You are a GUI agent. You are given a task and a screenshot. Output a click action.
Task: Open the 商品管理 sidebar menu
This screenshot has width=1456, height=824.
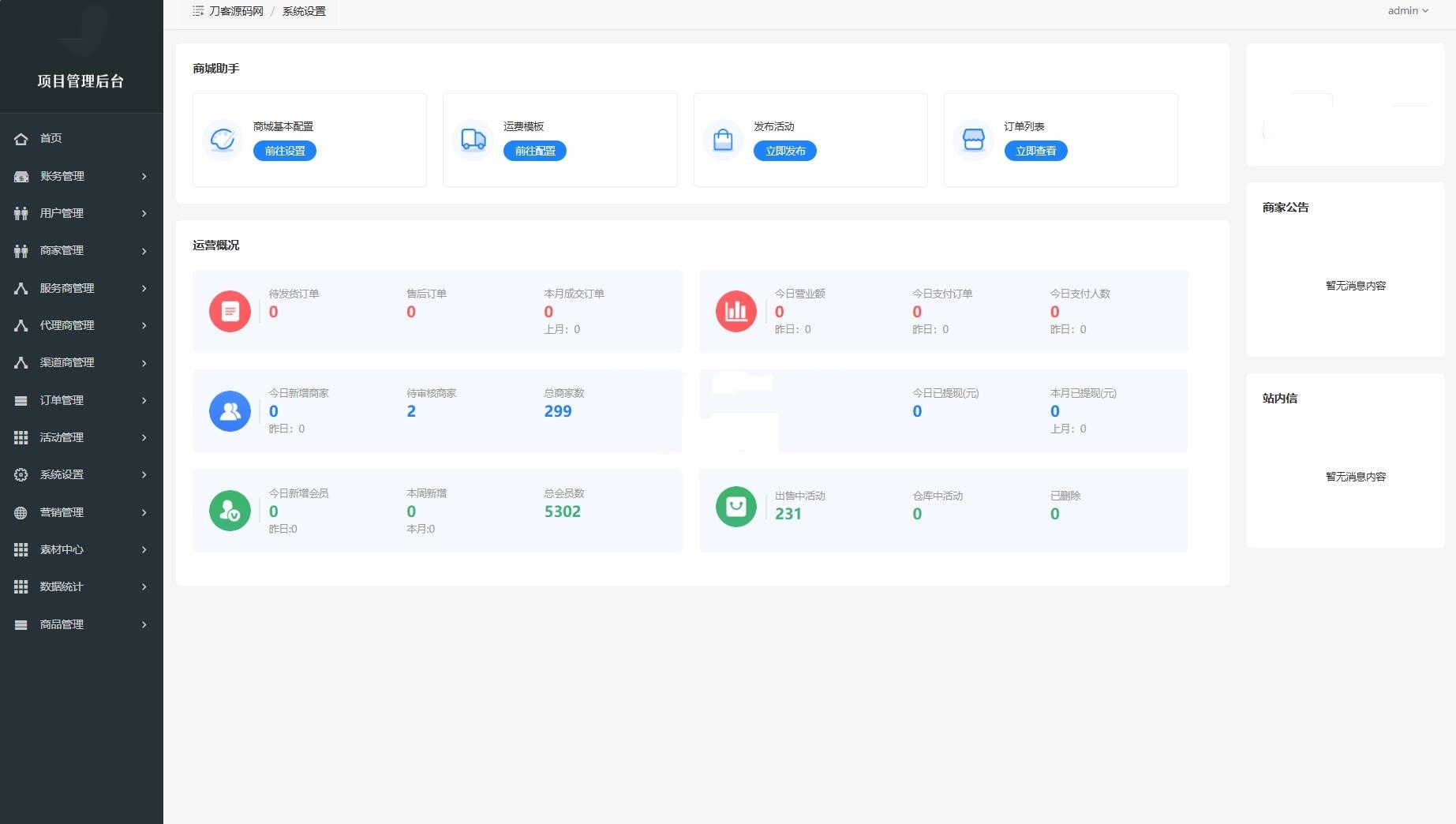79,624
